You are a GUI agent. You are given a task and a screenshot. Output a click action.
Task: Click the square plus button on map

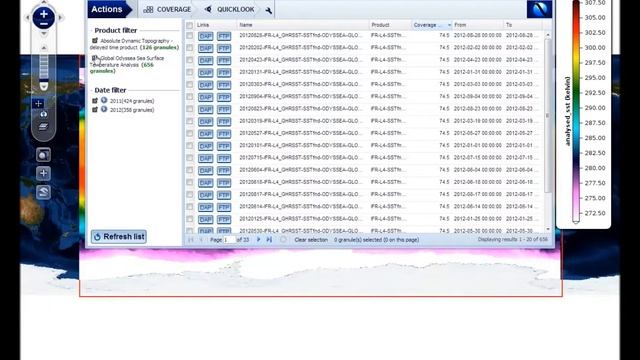[x=43, y=173]
